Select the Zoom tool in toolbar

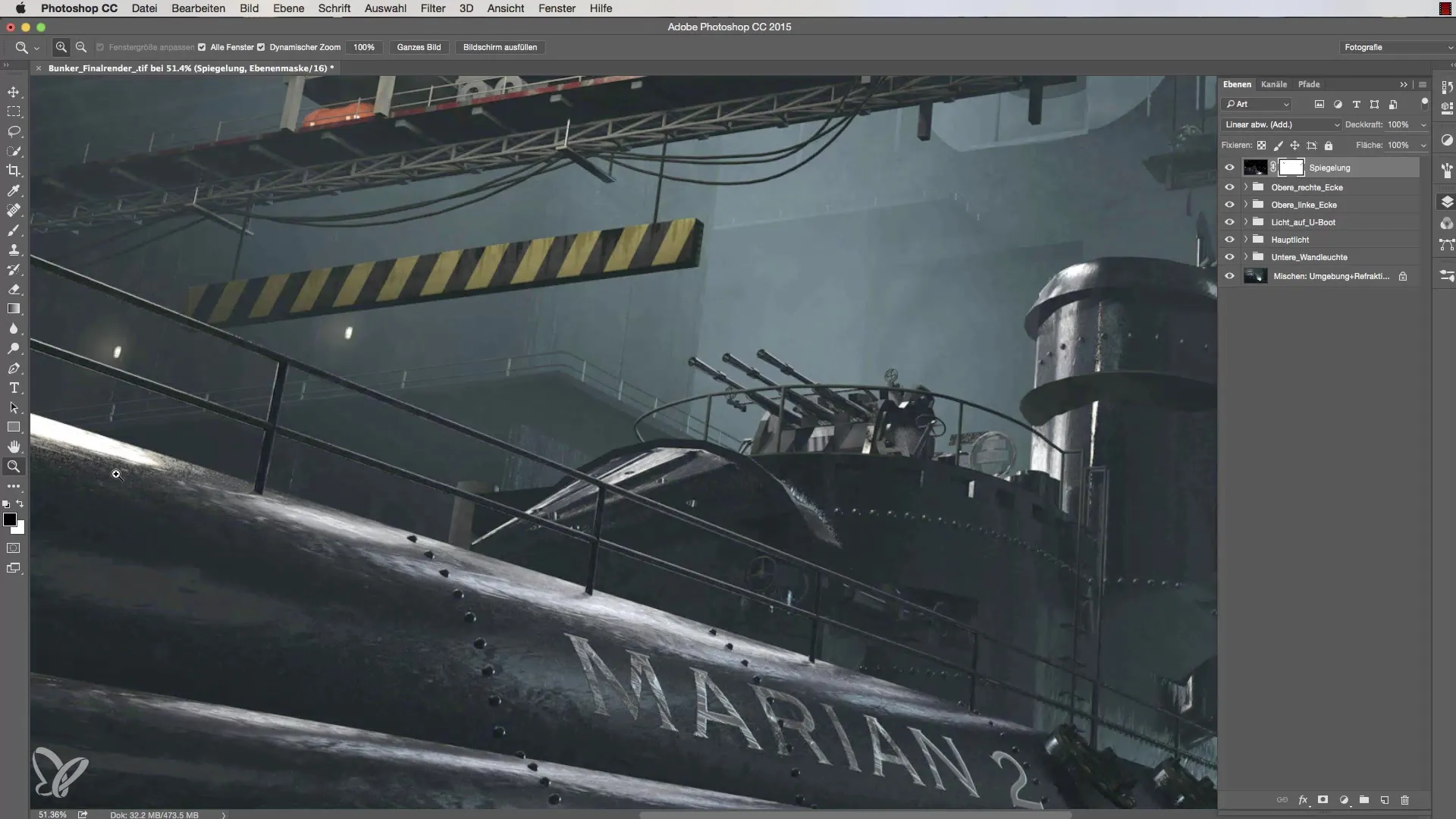[x=14, y=466]
